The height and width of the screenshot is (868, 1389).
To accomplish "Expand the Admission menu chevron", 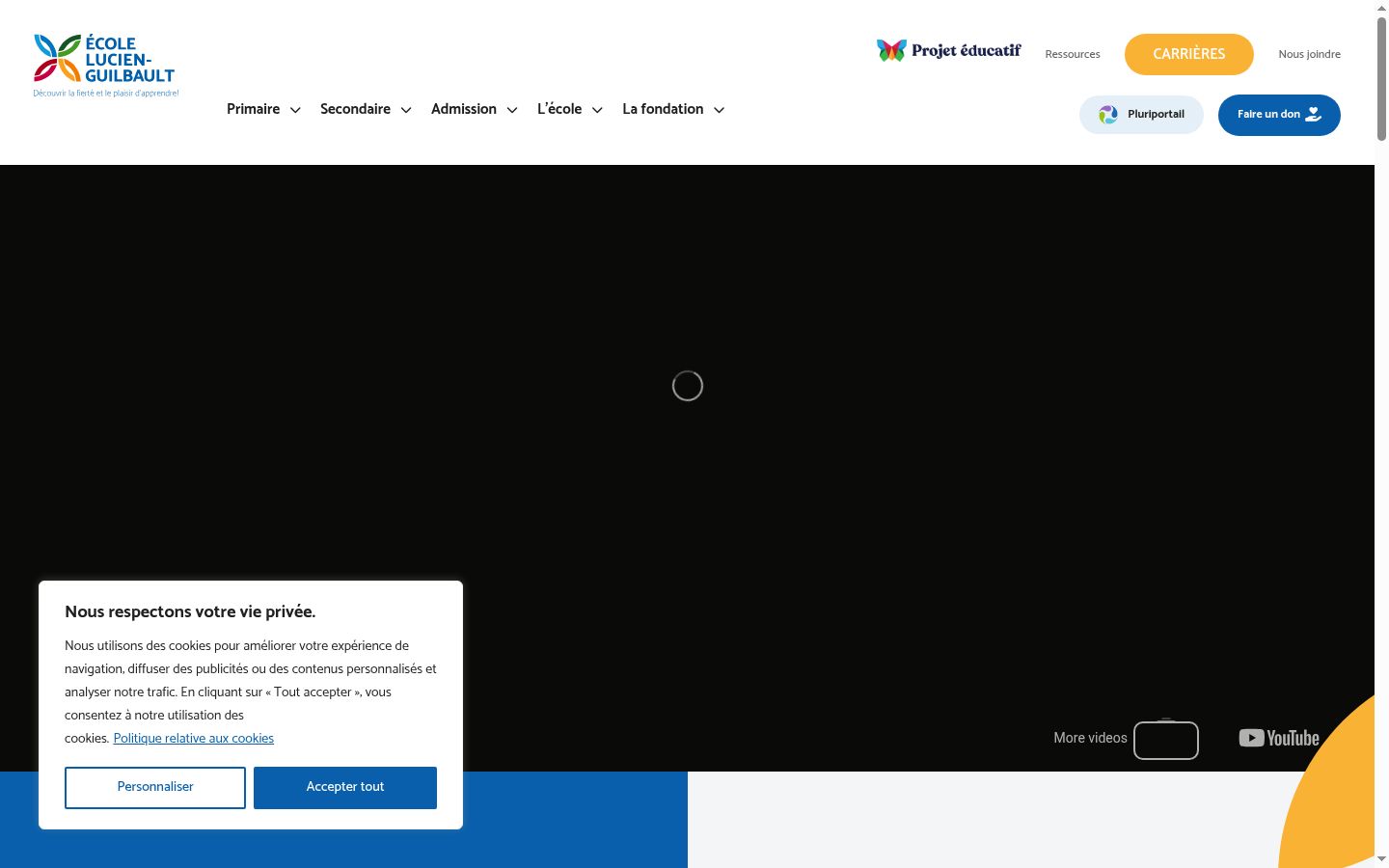I will [512, 110].
